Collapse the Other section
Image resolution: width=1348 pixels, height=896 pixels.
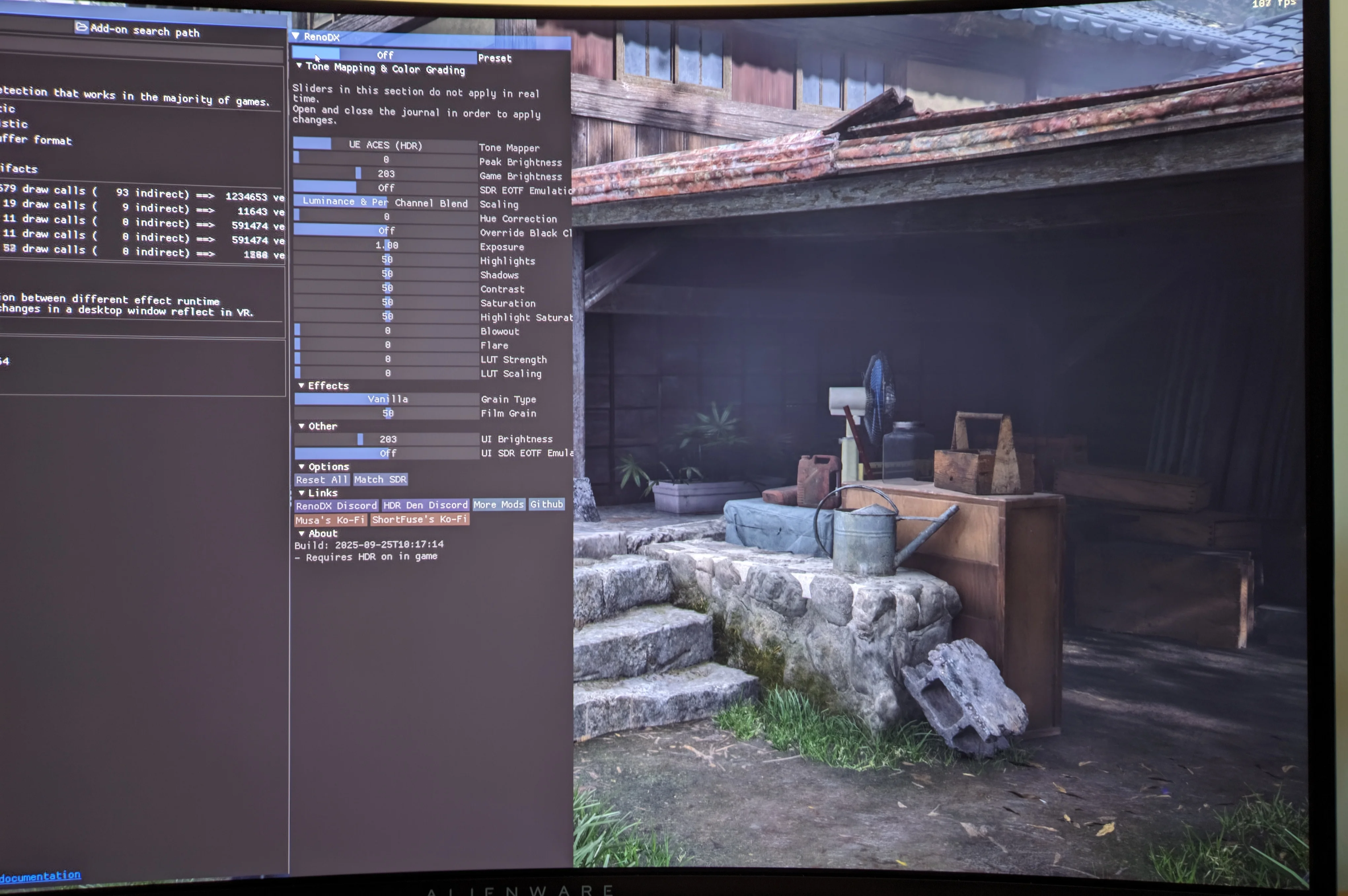[301, 426]
